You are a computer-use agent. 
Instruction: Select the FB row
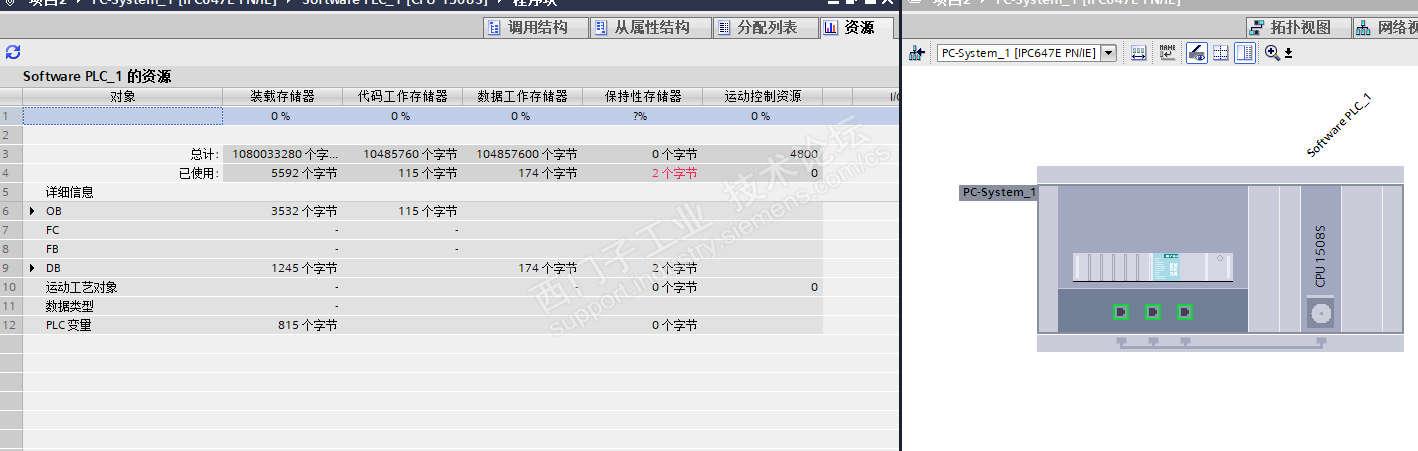(x=422, y=249)
